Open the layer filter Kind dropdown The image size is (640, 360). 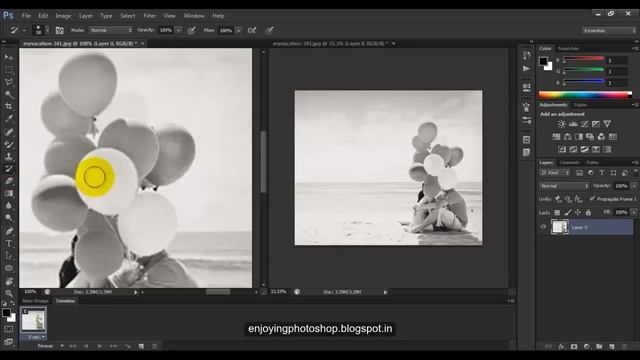[554, 173]
